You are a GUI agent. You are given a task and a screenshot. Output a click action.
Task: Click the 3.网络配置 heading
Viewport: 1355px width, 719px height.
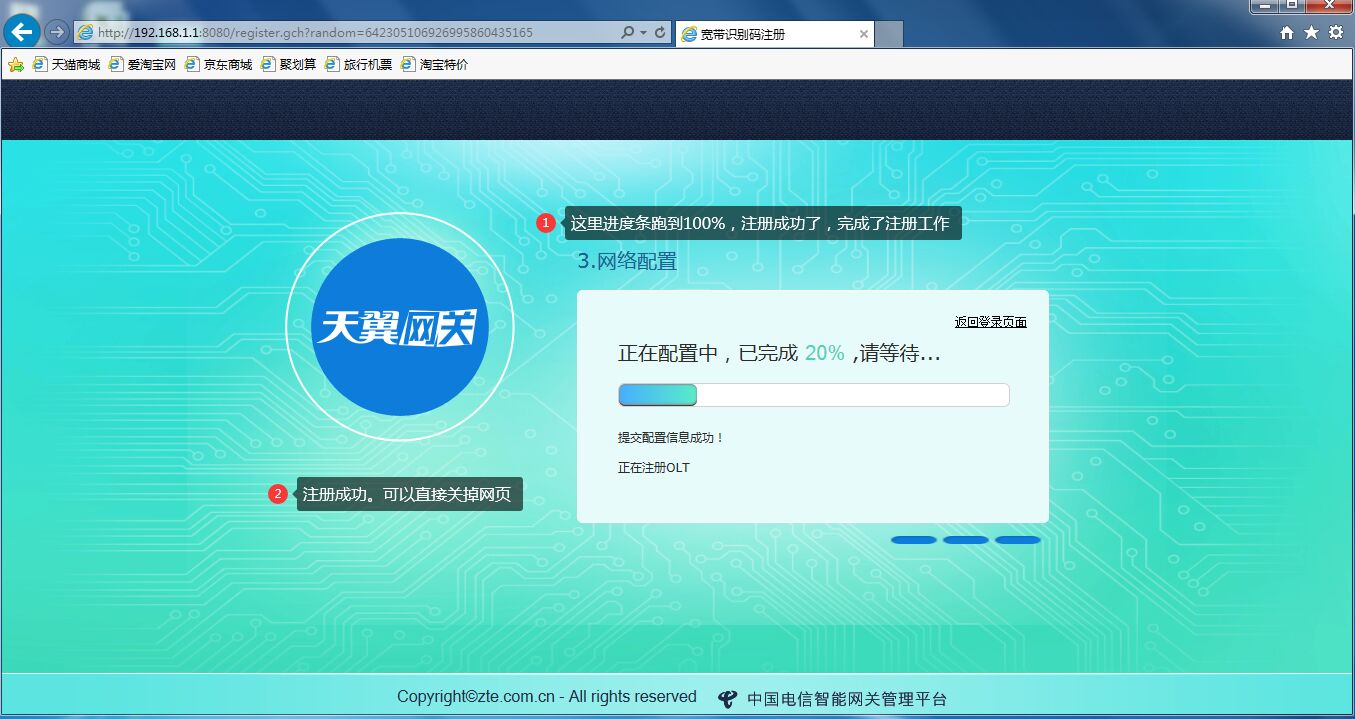[627, 262]
